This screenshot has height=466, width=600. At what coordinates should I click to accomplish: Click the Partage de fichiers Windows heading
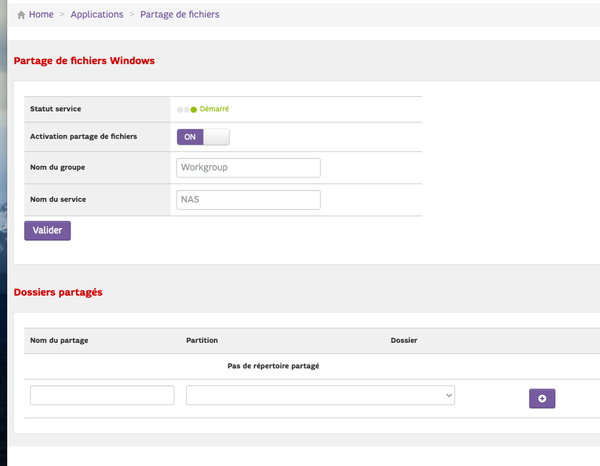click(x=84, y=61)
